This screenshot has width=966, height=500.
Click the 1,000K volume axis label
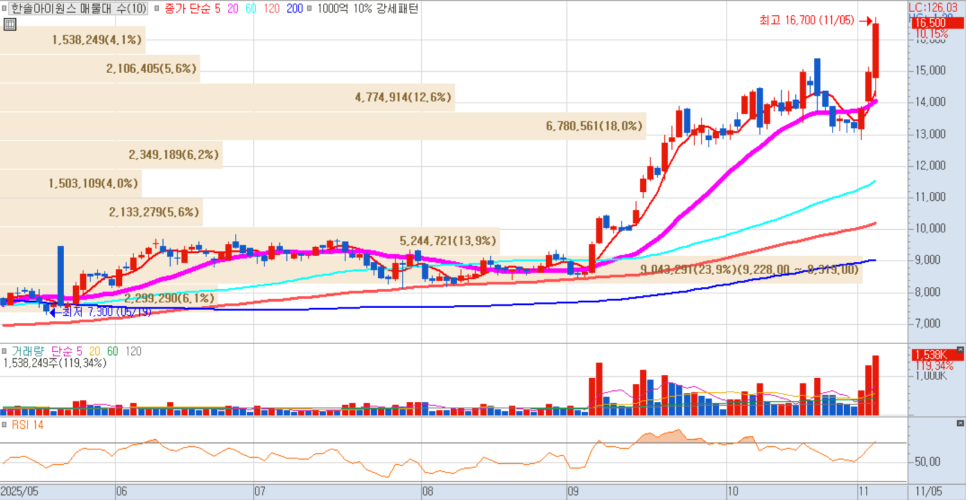[933, 375]
